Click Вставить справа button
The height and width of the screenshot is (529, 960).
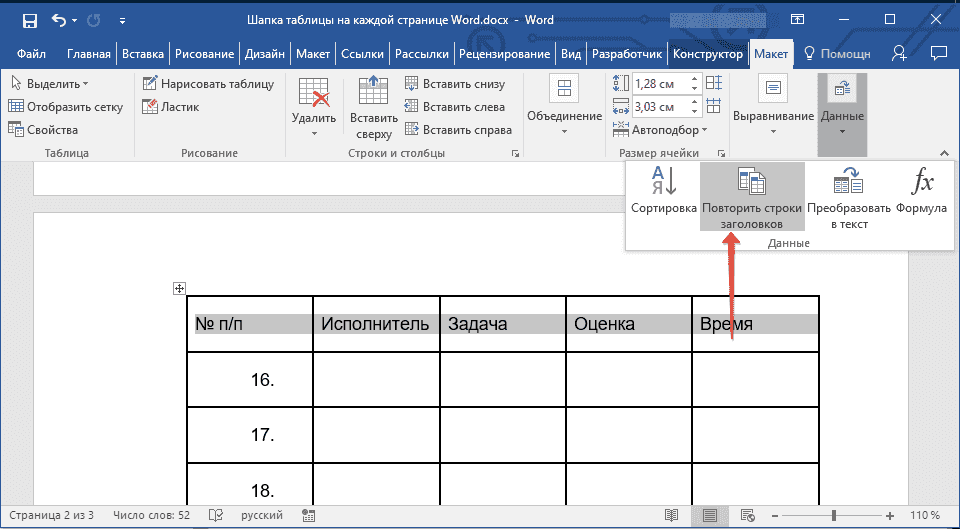coord(458,130)
